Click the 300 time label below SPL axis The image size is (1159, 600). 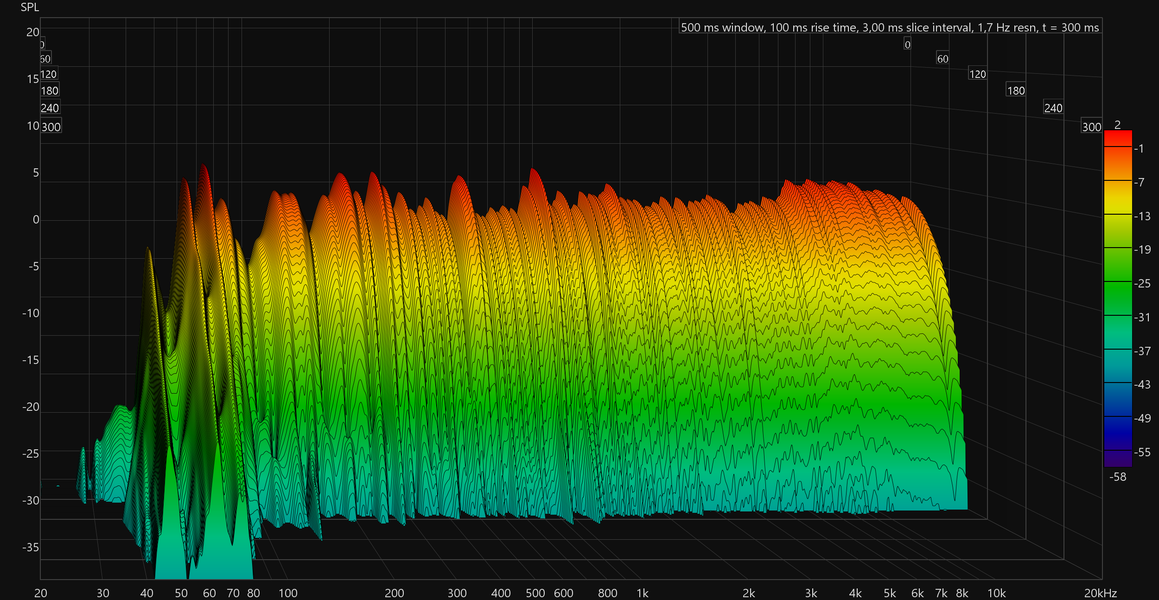pos(51,127)
